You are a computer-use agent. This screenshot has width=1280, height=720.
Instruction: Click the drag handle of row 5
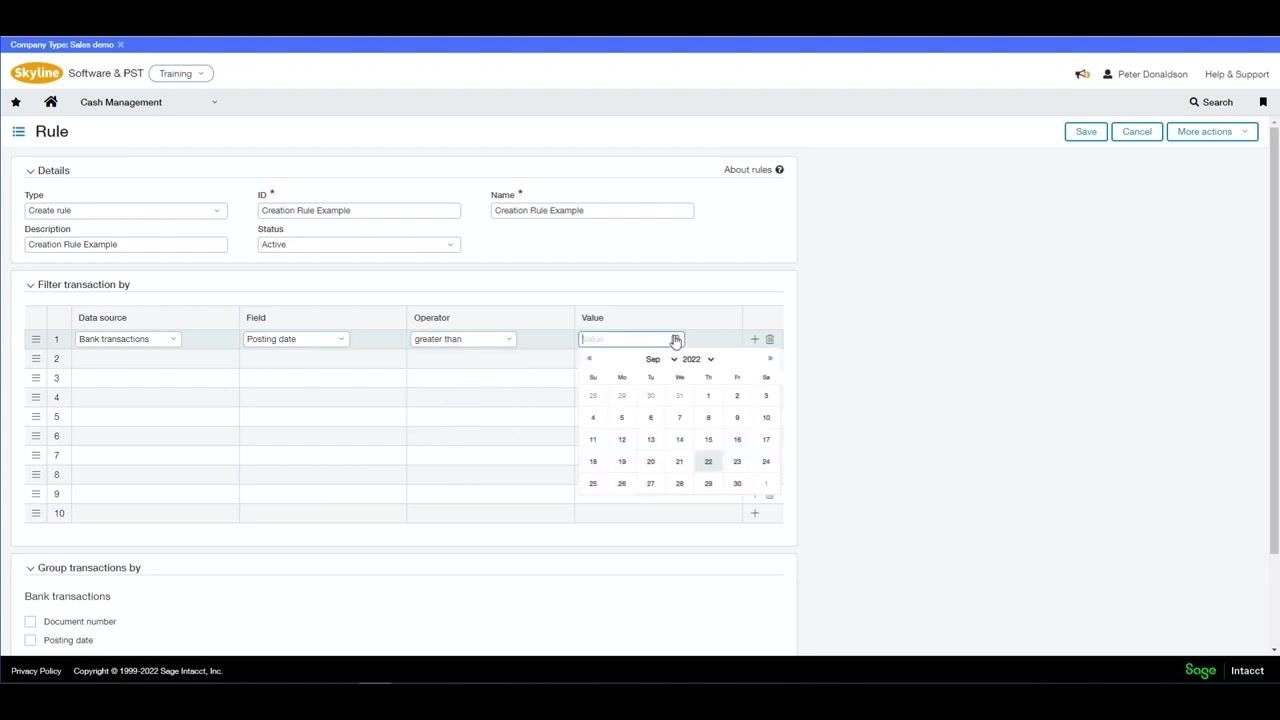[36, 416]
